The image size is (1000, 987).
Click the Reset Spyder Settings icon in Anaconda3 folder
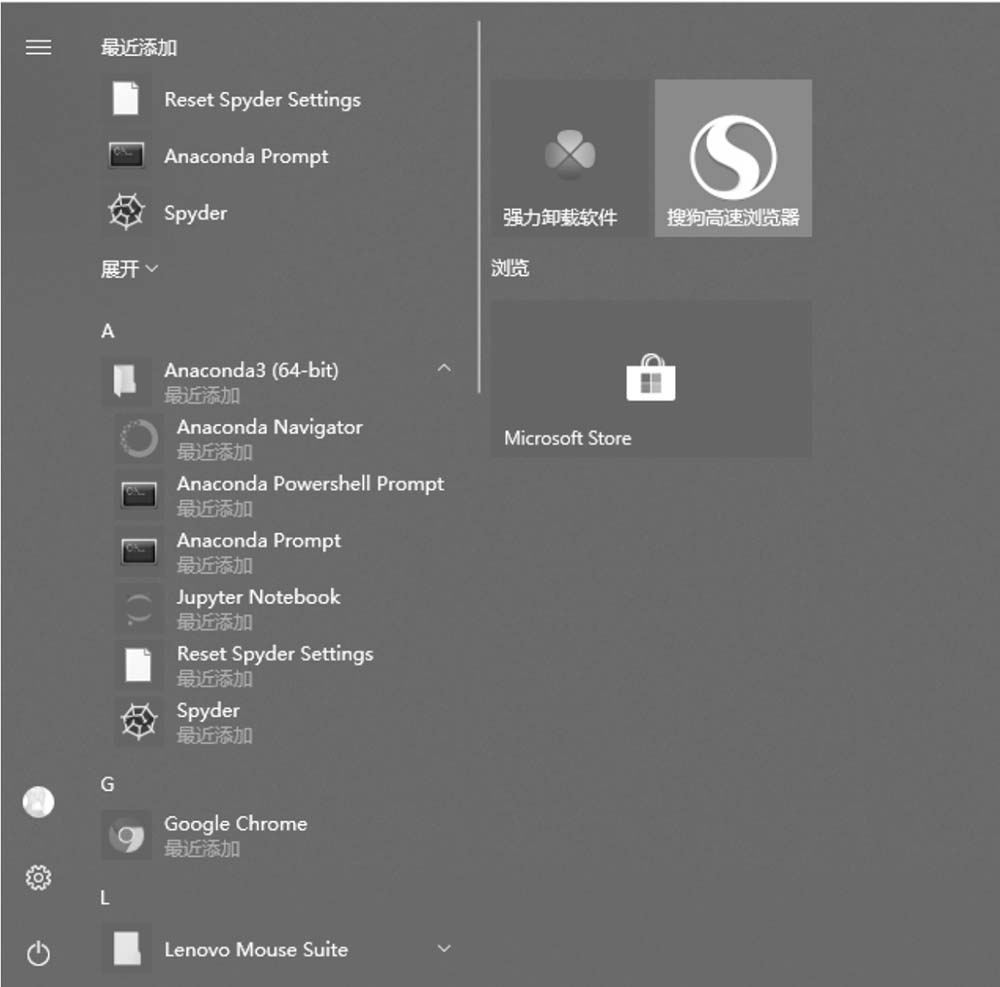click(139, 665)
